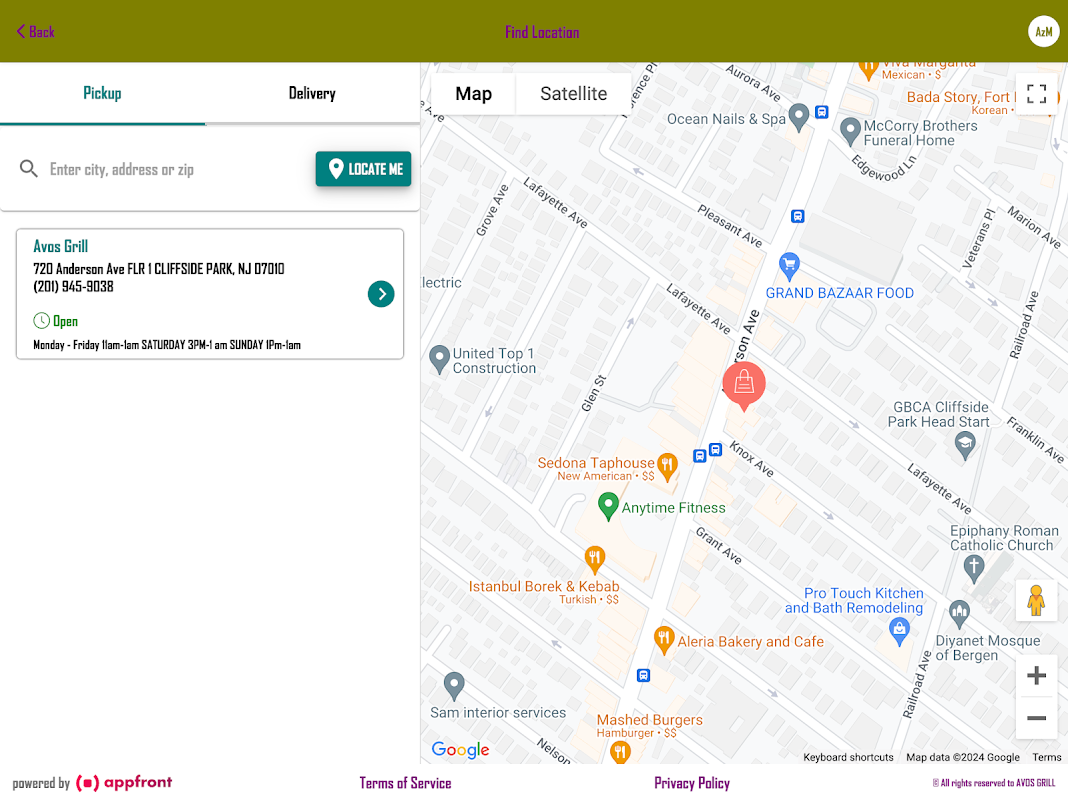Click Sedona Taphouse restaurant icon
1068x800 pixels.
[667, 467]
